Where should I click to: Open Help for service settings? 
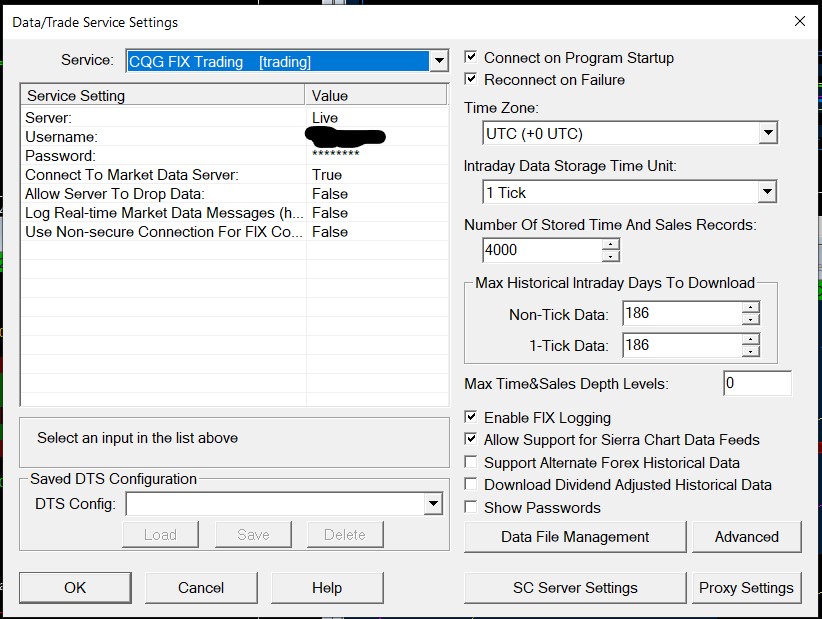[x=327, y=588]
